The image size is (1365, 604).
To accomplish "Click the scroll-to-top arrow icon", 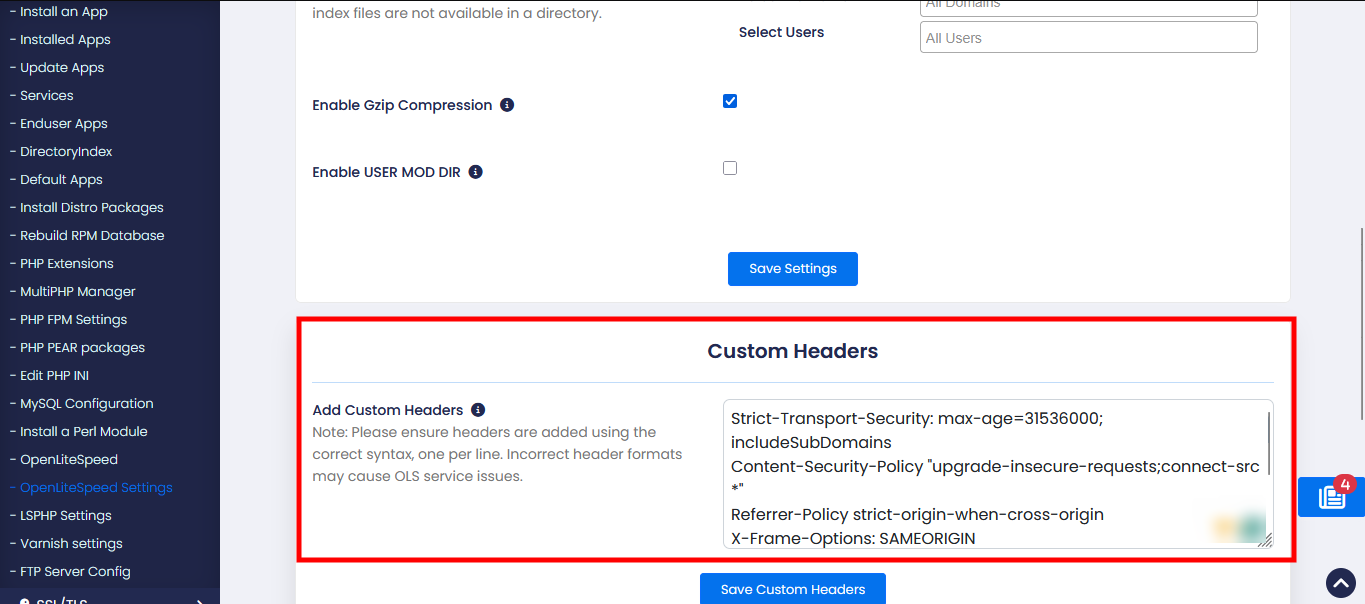I will pyautogui.click(x=1340, y=583).
